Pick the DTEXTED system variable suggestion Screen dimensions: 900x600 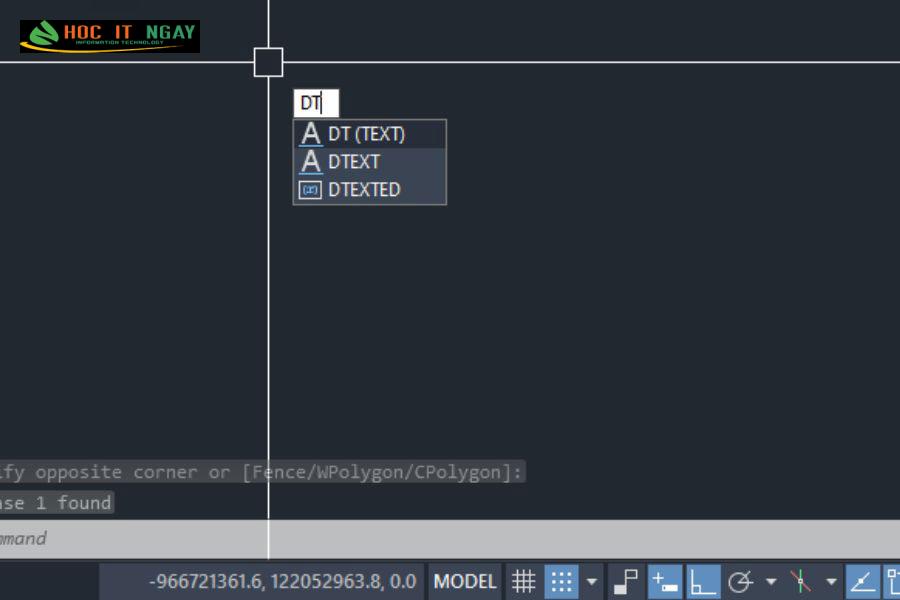(x=370, y=189)
